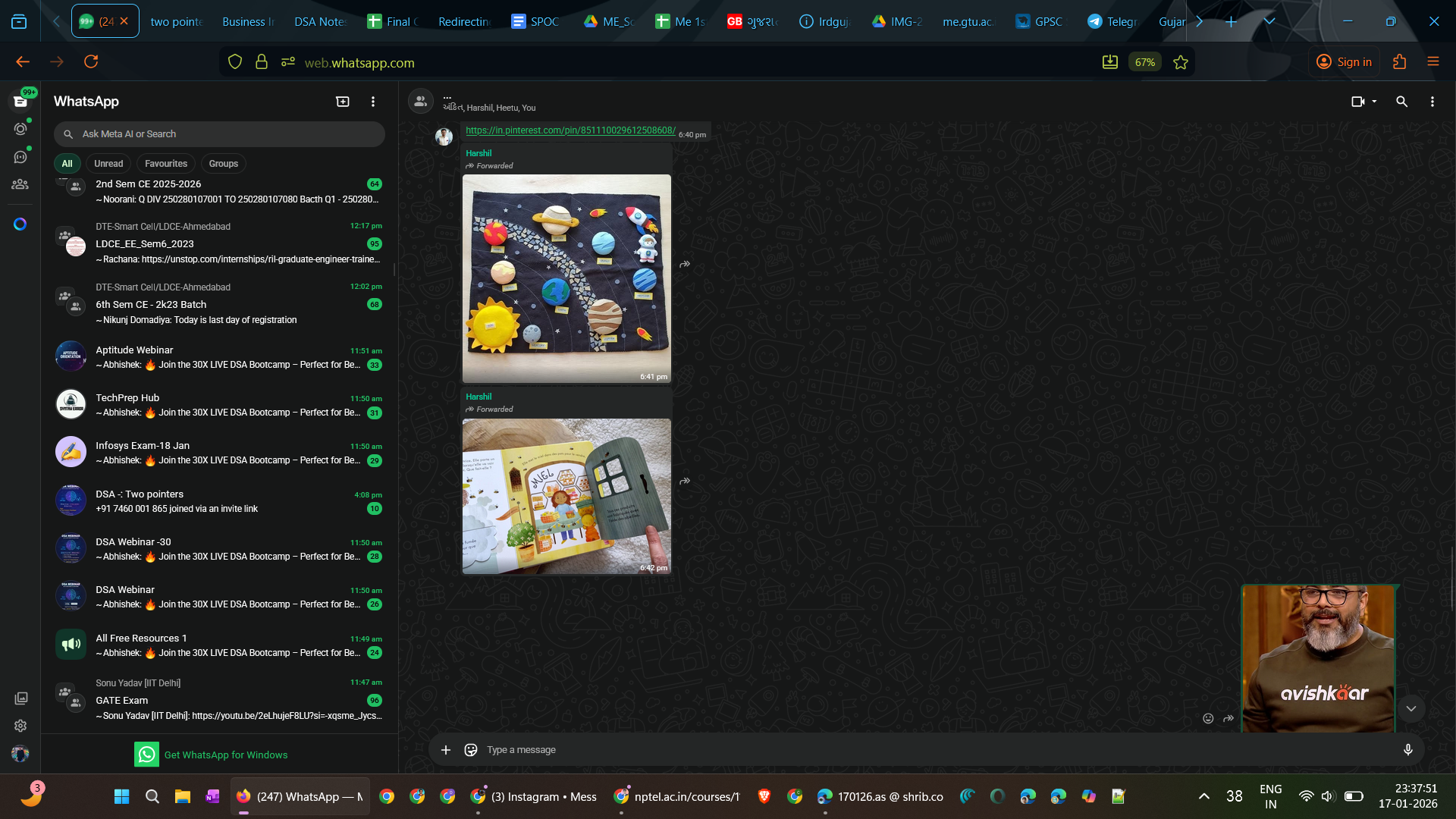Switch to the DSA Notes browser tab
1456x819 pixels.
319,21
